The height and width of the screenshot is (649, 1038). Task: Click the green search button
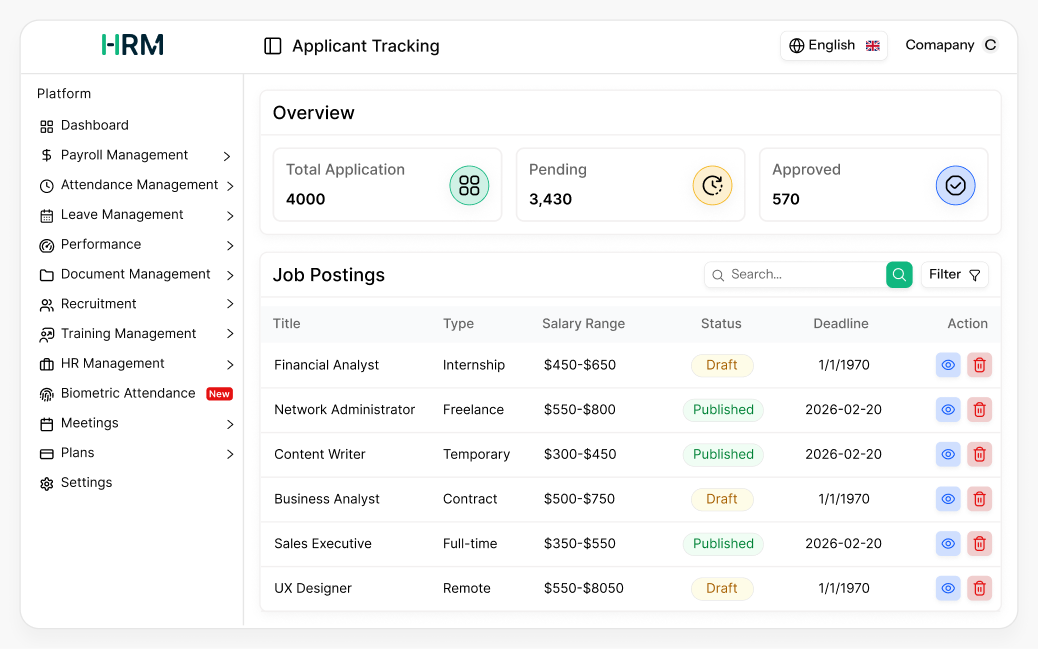[898, 274]
